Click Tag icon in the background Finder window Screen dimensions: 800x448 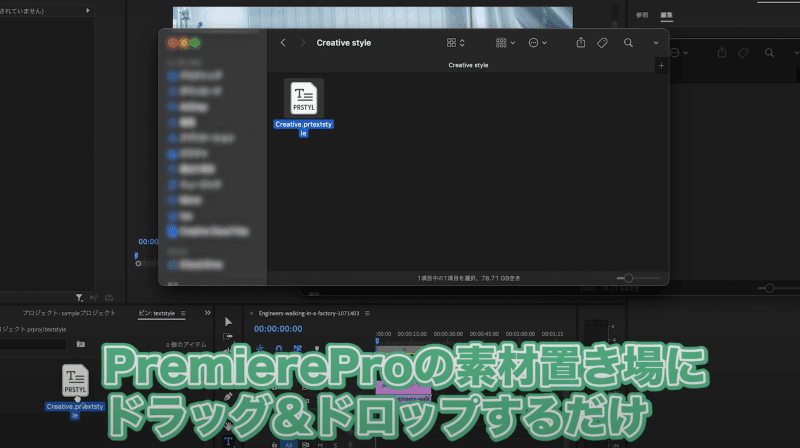point(743,53)
